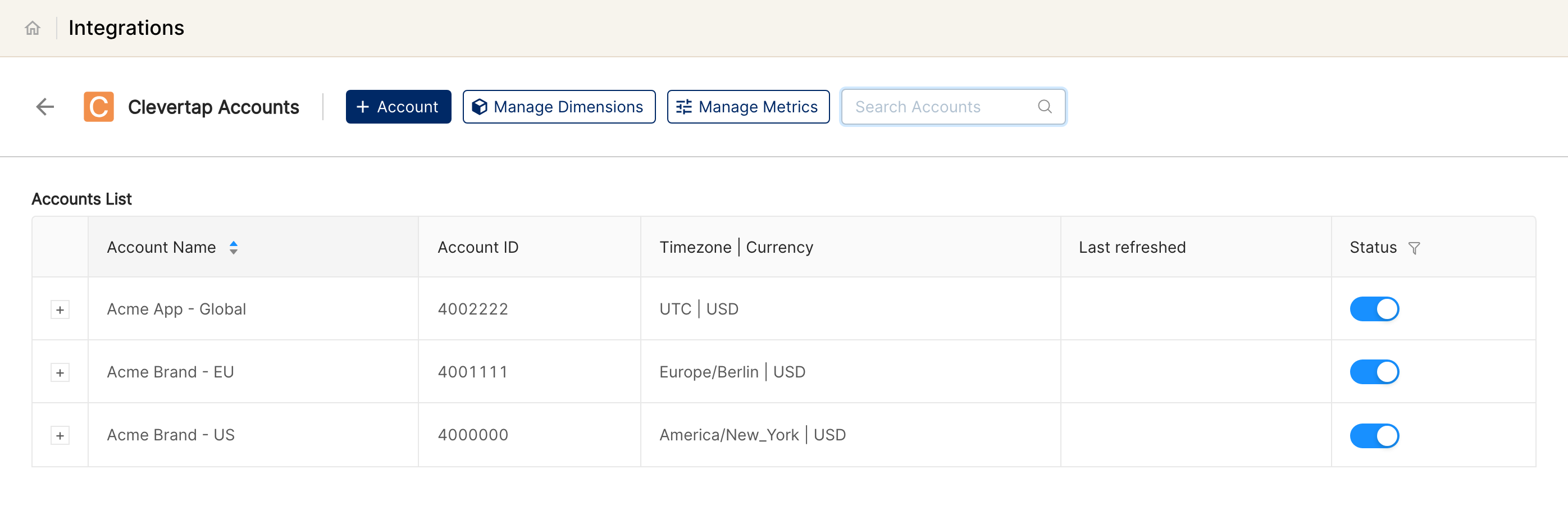
Task: Click the Clevertap Accounts title
Action: point(213,107)
